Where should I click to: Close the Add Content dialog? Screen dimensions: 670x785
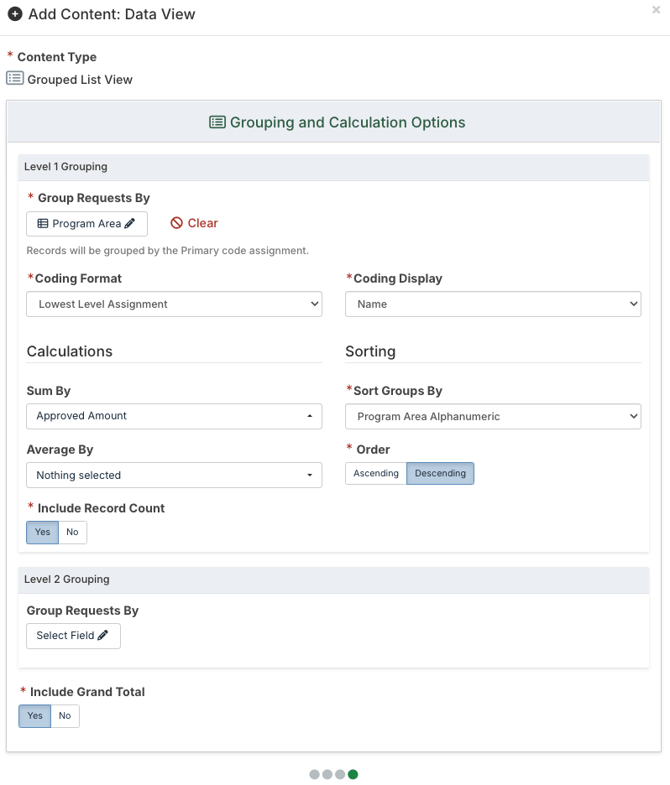[656, 10]
